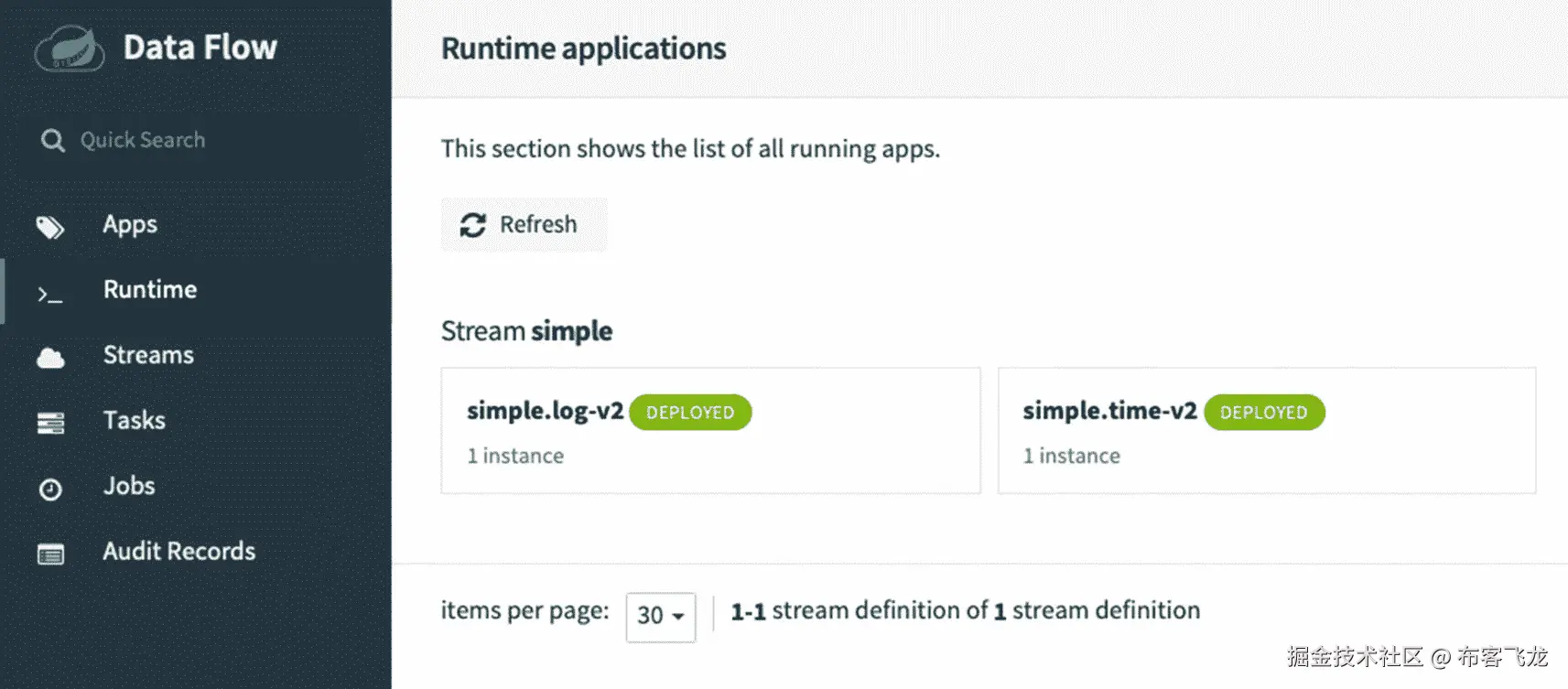Screen dimensions: 1568x689
Task: Click the refresh arrows icon
Action: pos(472,225)
